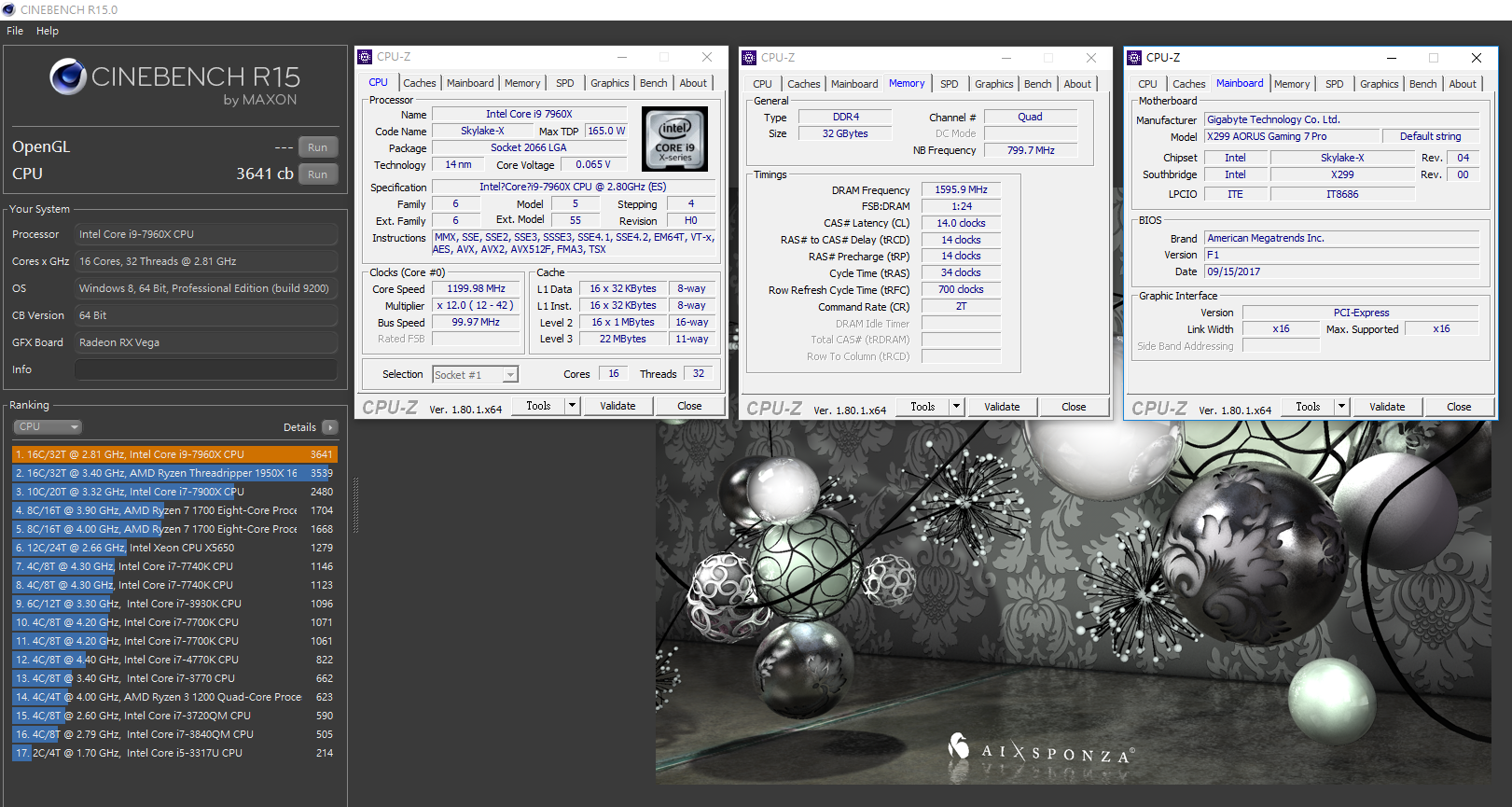
Task: Click CPU-Z icon in Mainboard window title bar
Action: [1134, 58]
